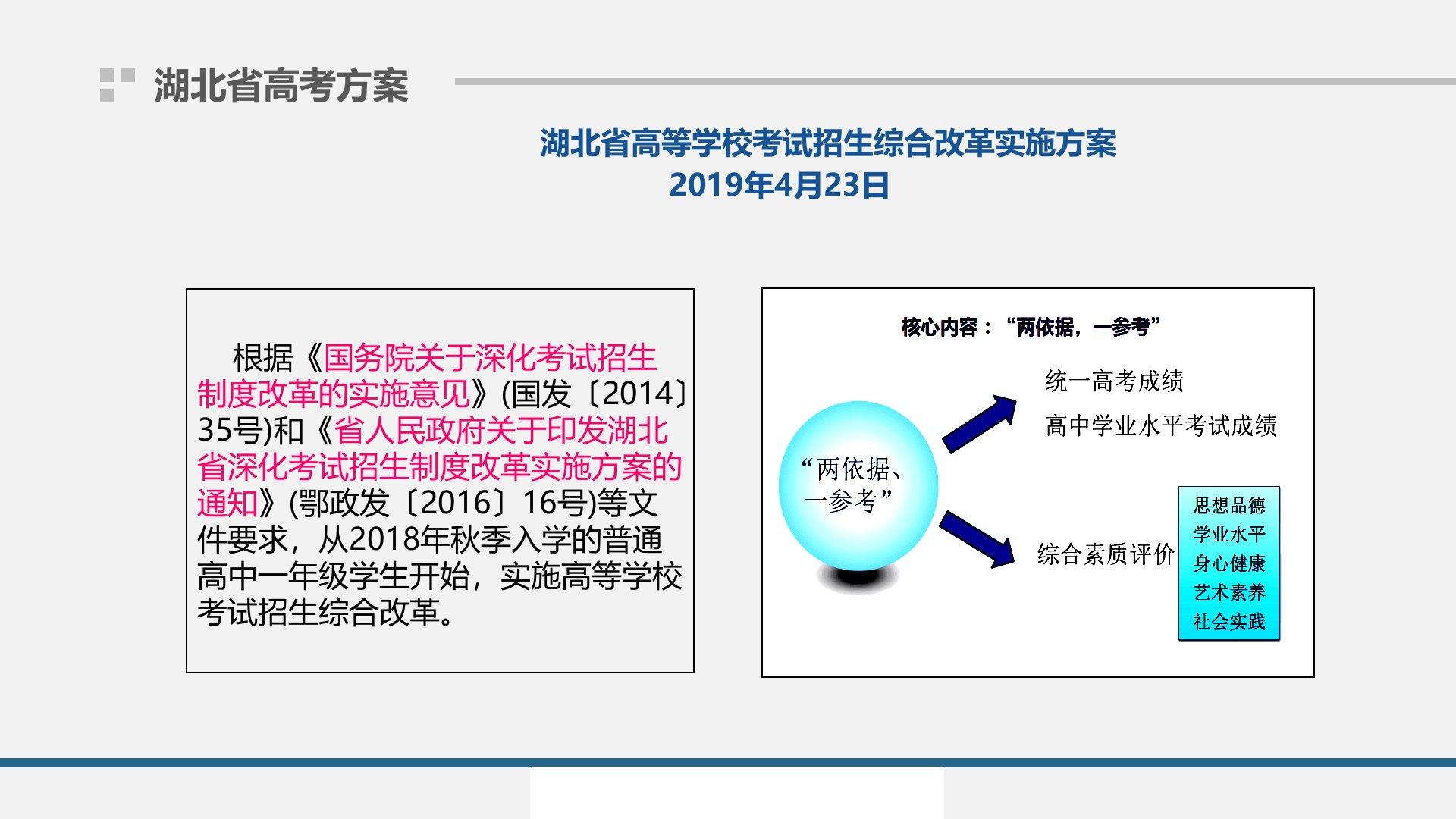Click the pink text 省人民政府关于印发湖北
Screen dimensions: 1456x819
click(501, 430)
